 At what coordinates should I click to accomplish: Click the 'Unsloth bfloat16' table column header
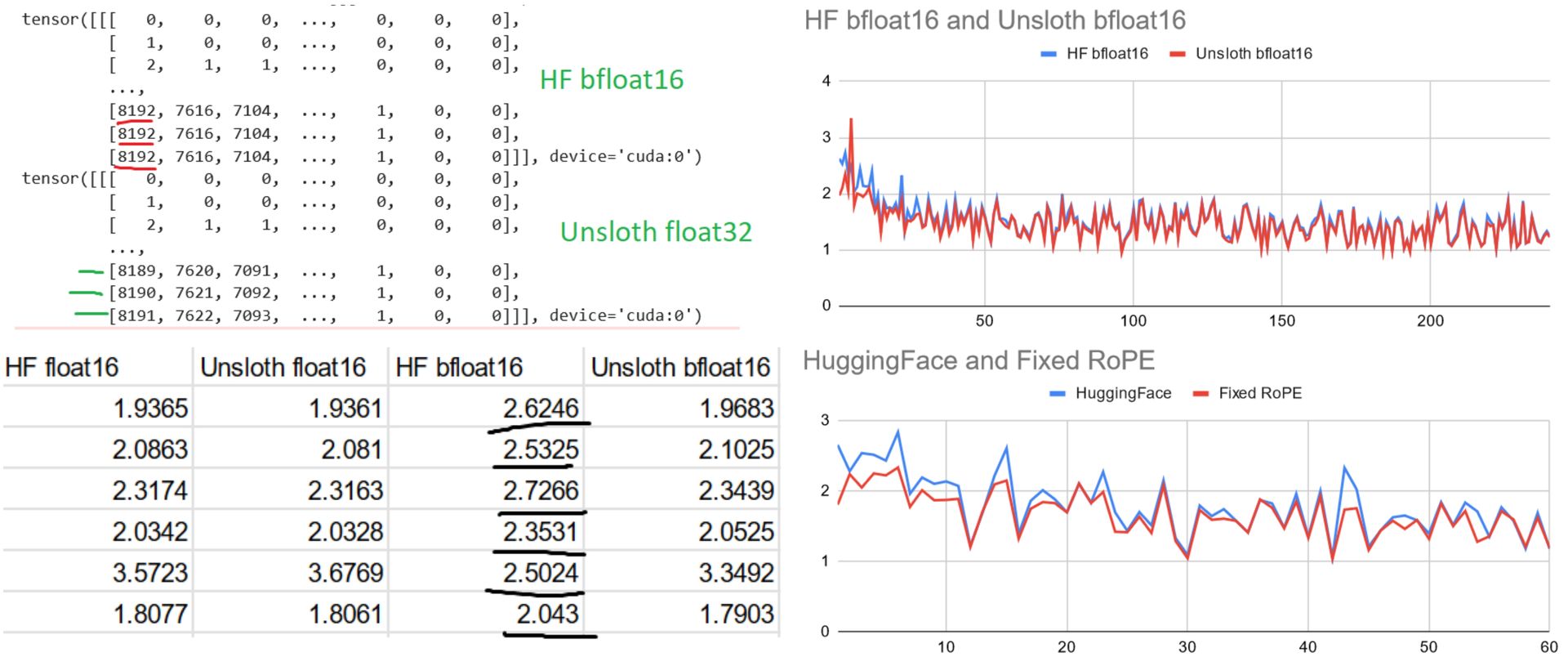point(680,368)
